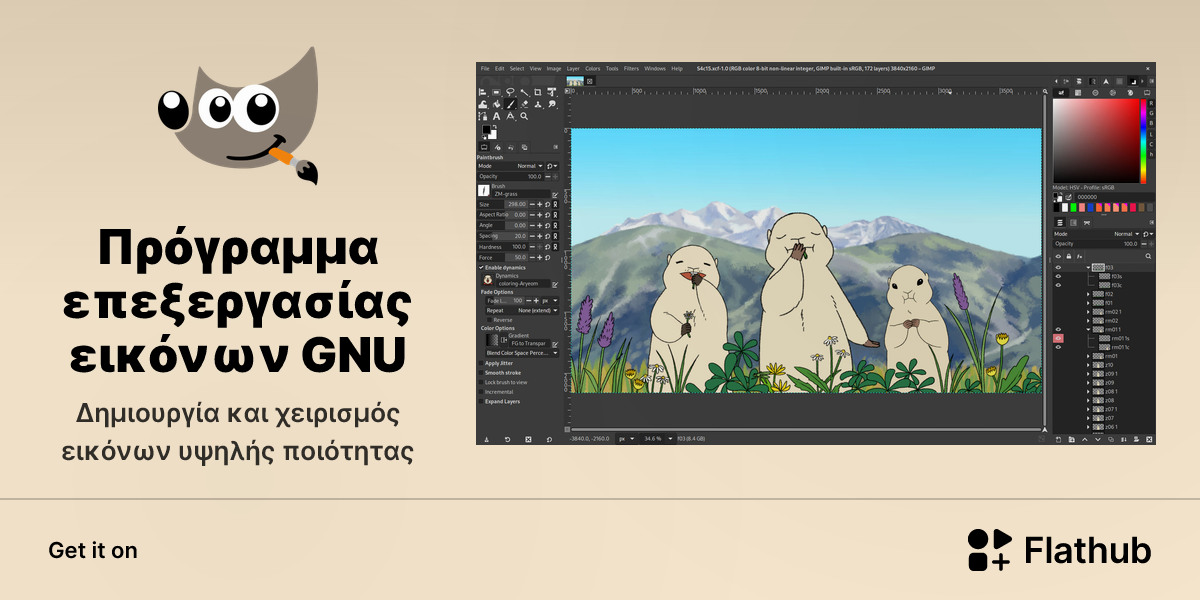
Task: Click the plus button for Size
Action: 540,204
